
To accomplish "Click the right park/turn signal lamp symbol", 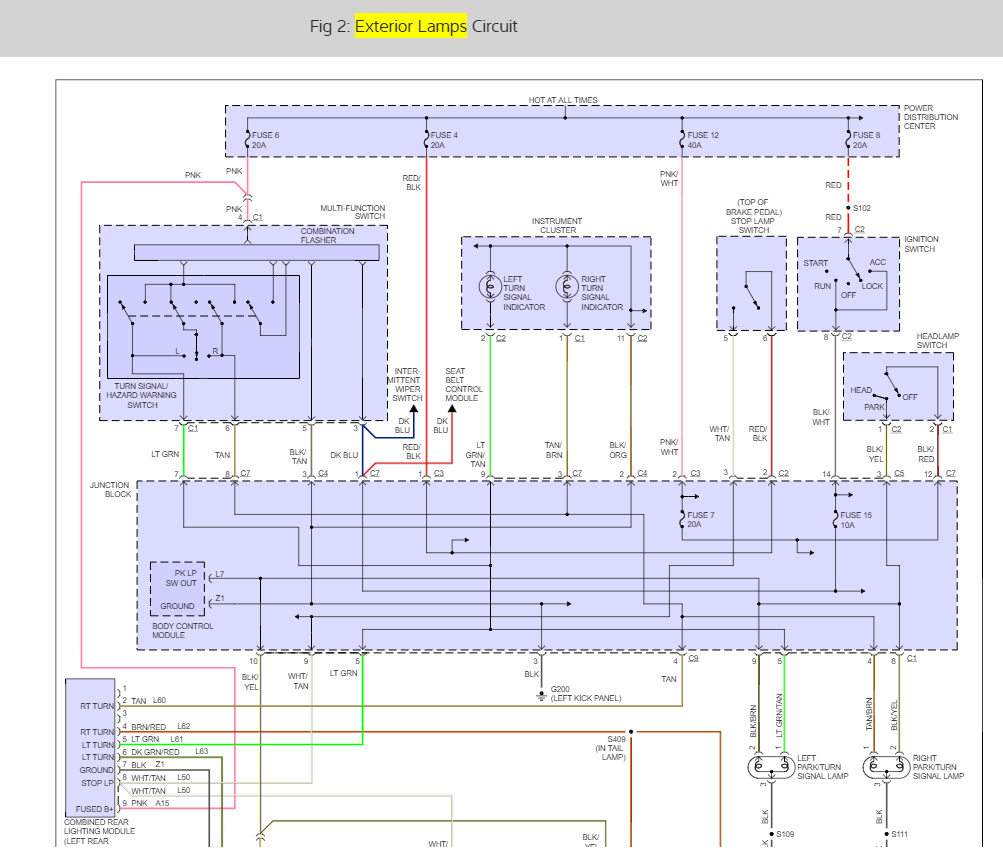I will [887, 766].
